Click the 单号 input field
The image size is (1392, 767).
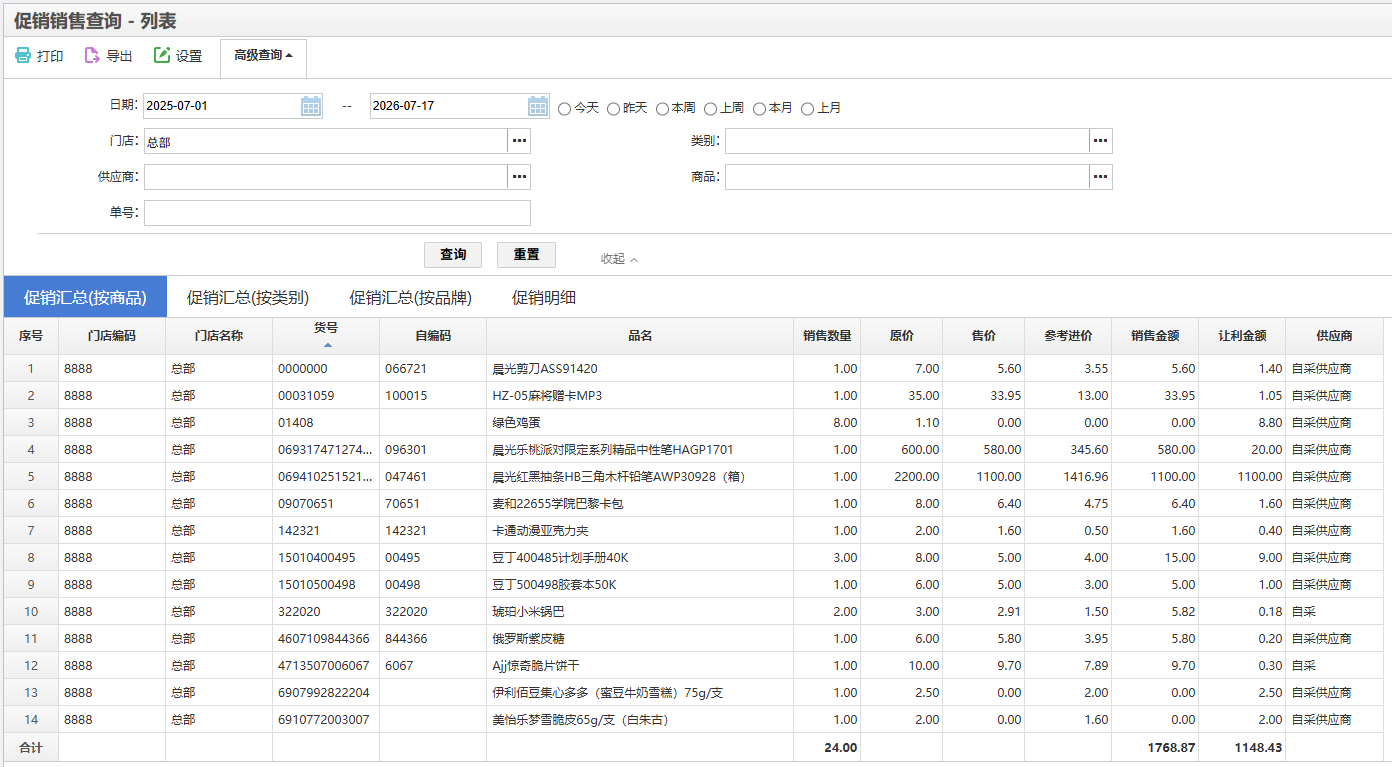coord(337,213)
